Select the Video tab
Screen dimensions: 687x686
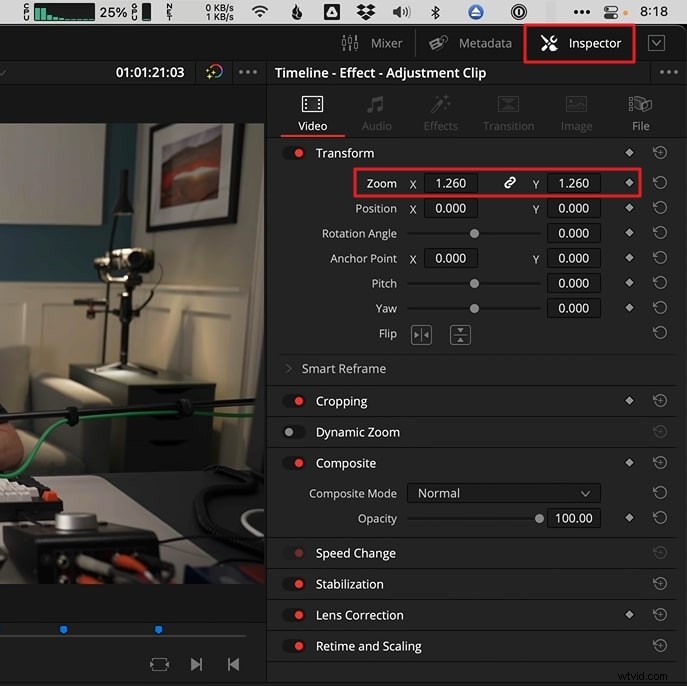click(312, 113)
